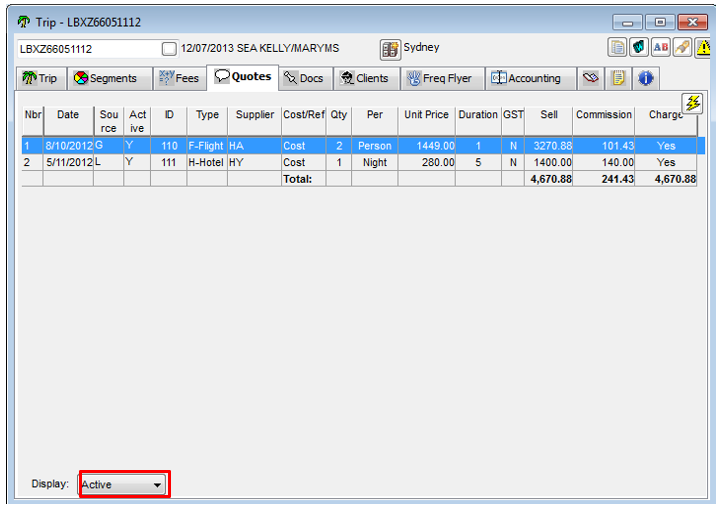This screenshot has width=723, height=508.
Task: Select the F-Flight type cell
Action: [207, 146]
